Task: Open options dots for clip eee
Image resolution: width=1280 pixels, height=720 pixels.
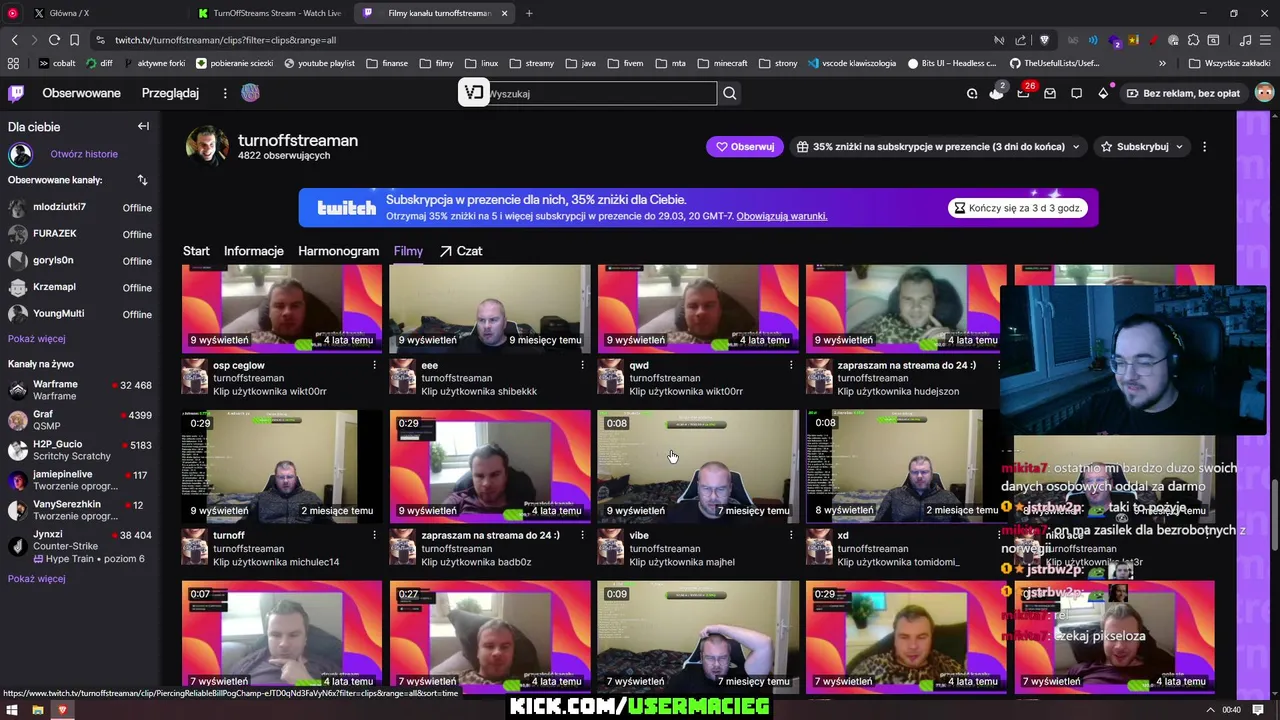Action: (582, 365)
